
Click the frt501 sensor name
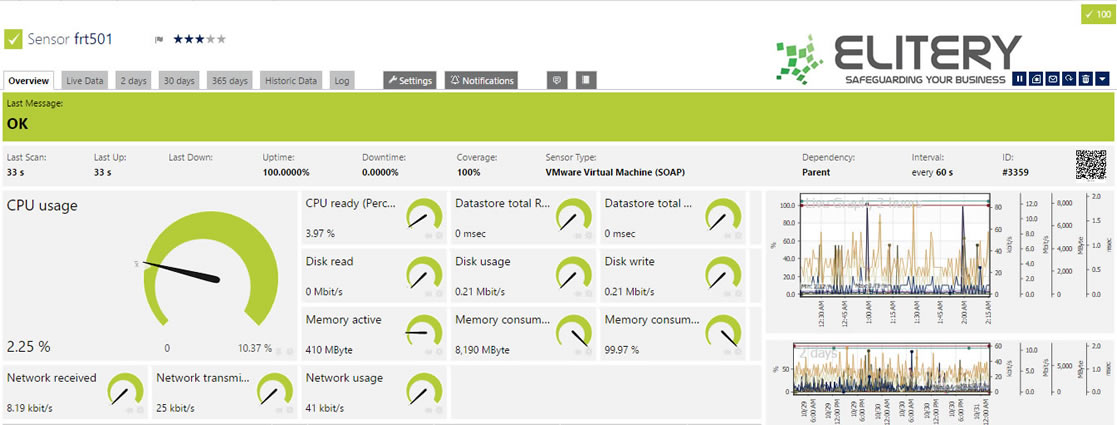(93, 39)
